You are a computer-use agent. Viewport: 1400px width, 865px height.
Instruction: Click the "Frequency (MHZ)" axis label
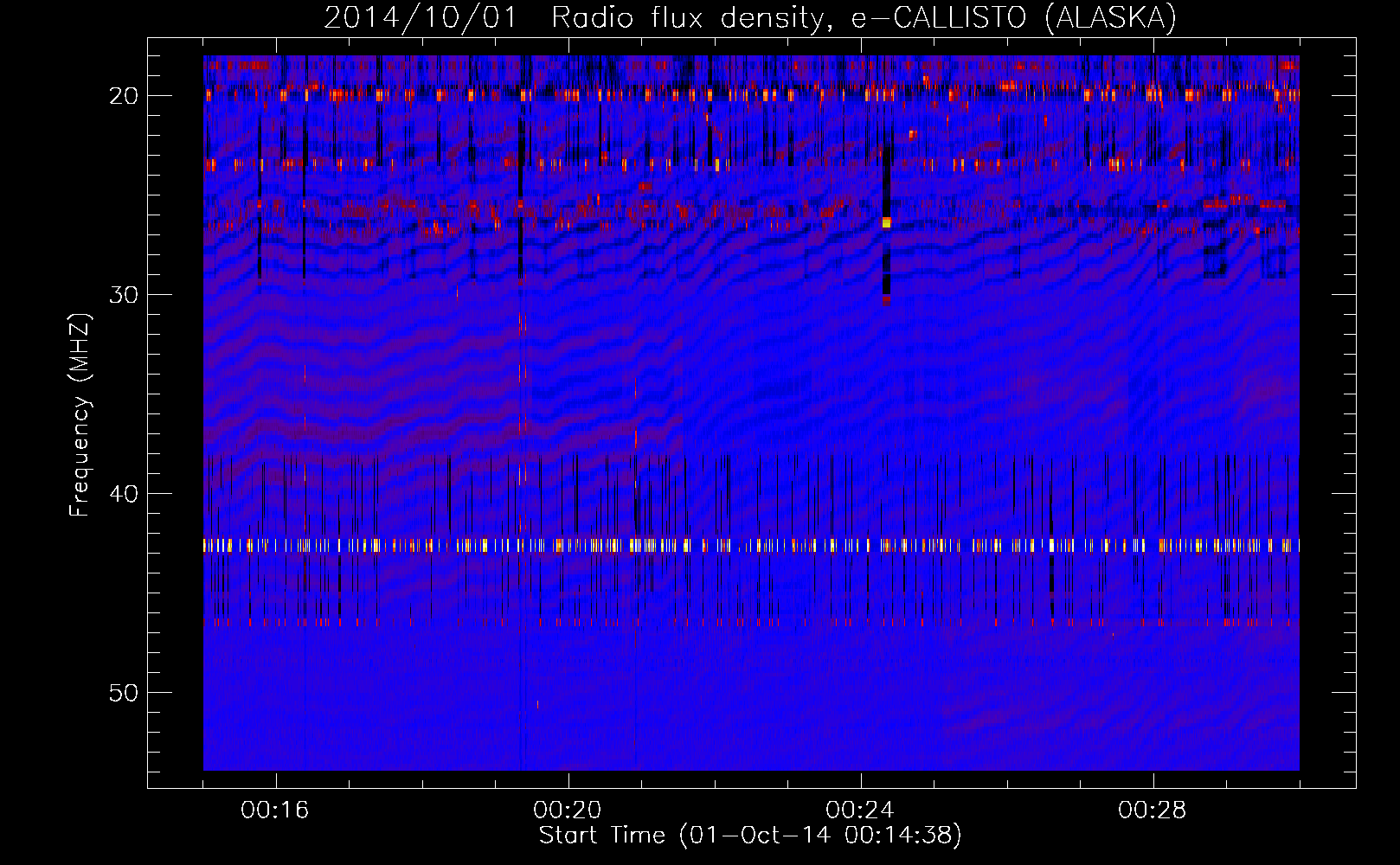pos(80,414)
